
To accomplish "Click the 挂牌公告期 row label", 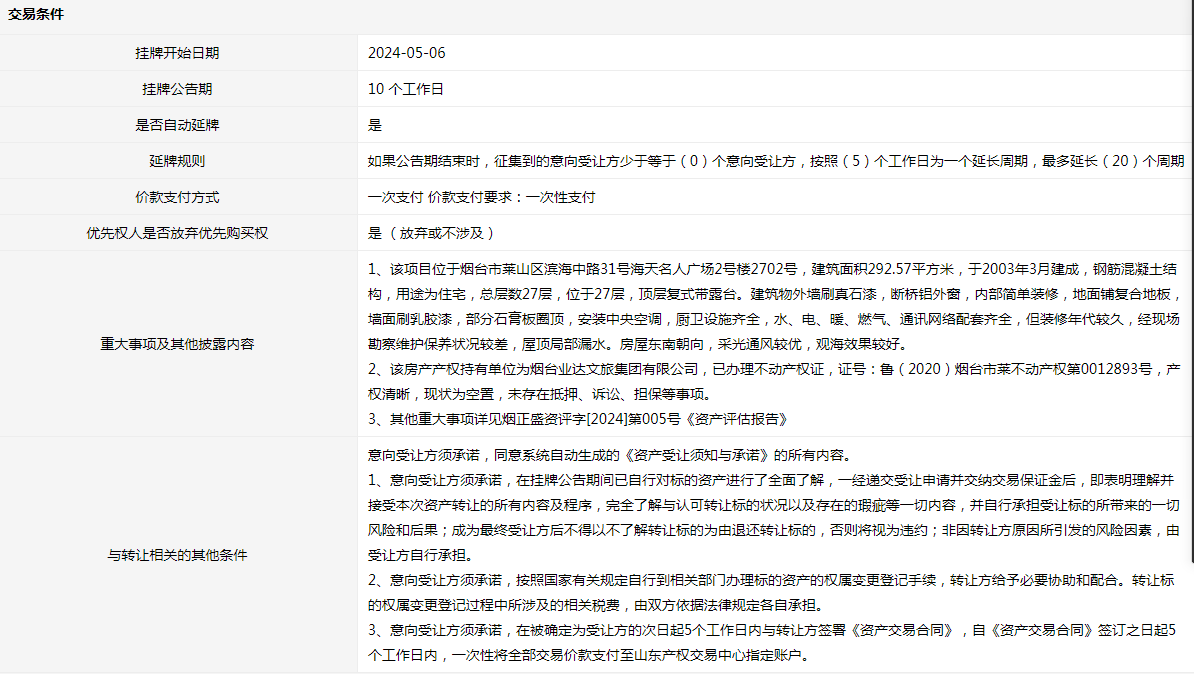I will [177, 89].
